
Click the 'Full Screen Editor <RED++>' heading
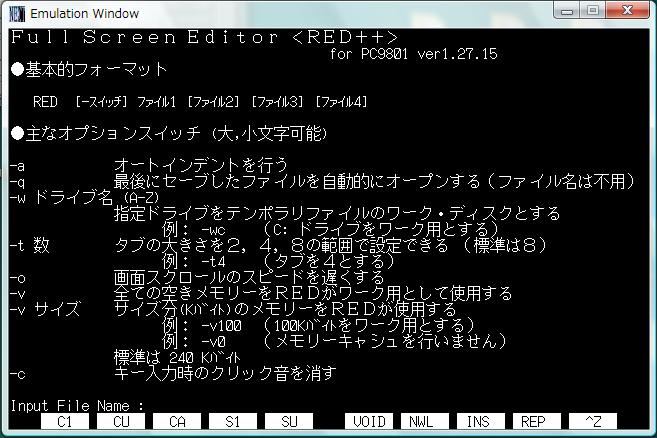pos(204,37)
